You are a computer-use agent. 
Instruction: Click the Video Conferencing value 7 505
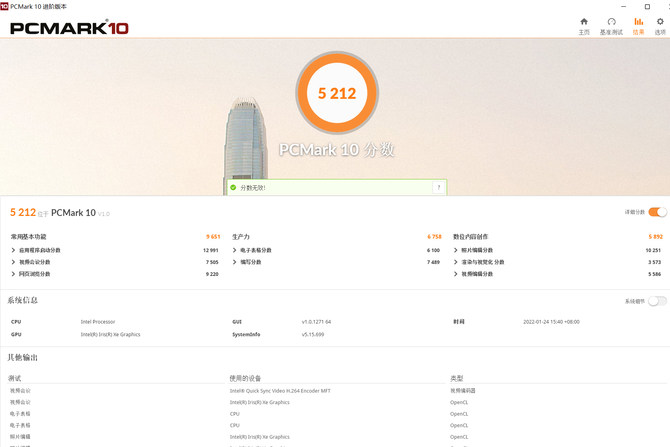(x=212, y=262)
